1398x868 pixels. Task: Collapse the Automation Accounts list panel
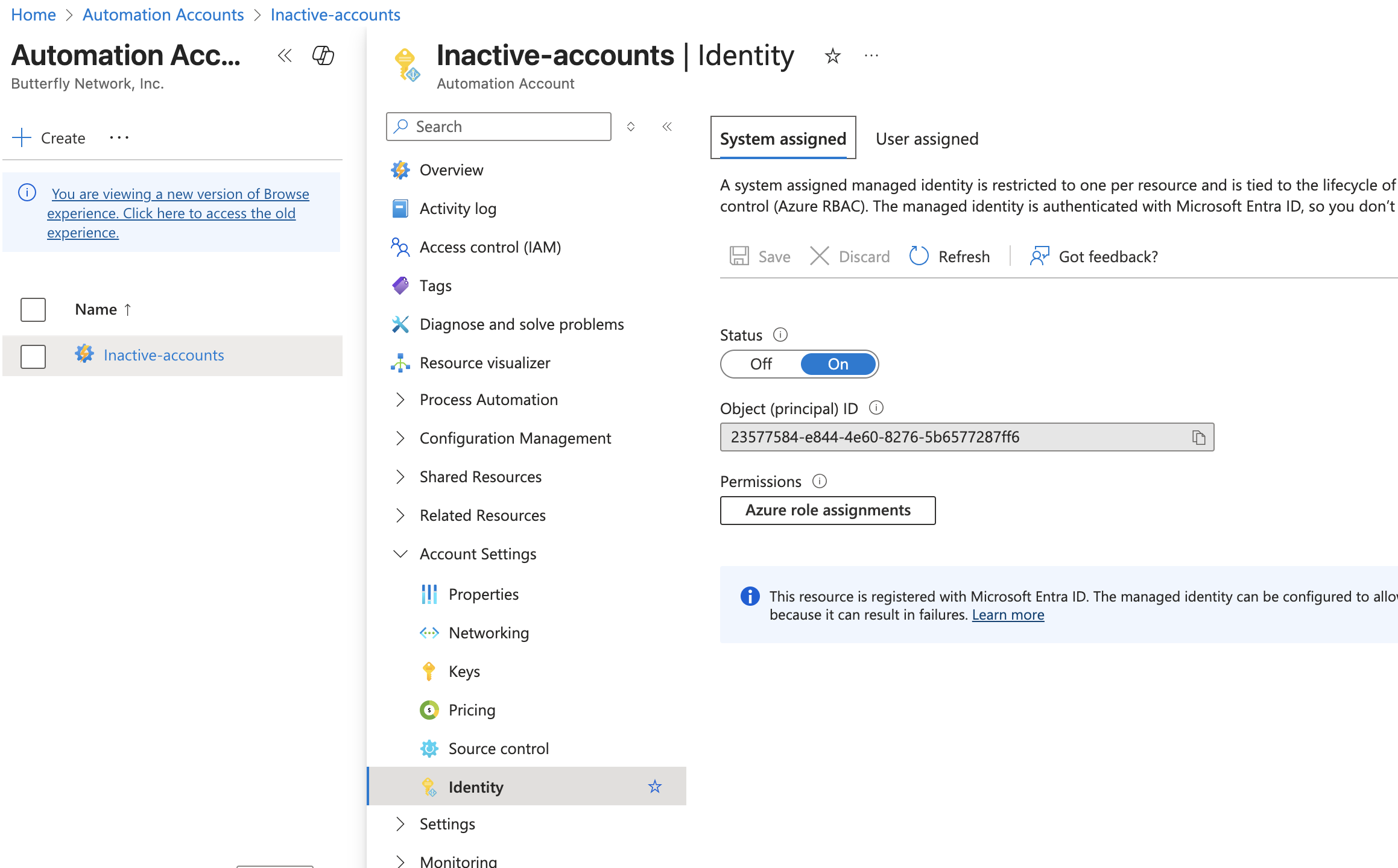point(285,55)
